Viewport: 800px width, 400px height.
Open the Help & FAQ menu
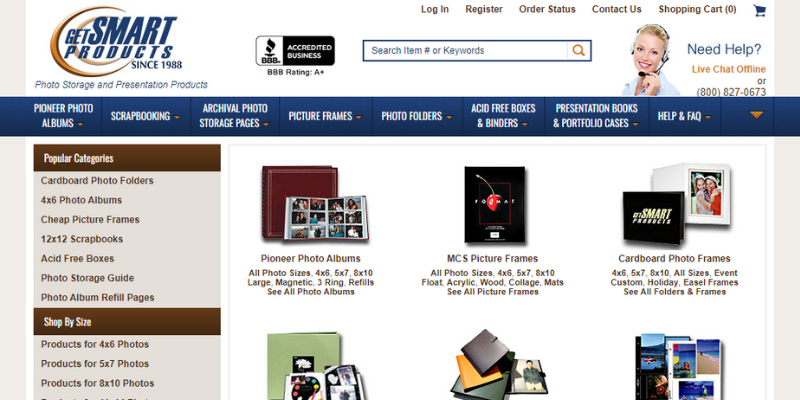[684, 116]
